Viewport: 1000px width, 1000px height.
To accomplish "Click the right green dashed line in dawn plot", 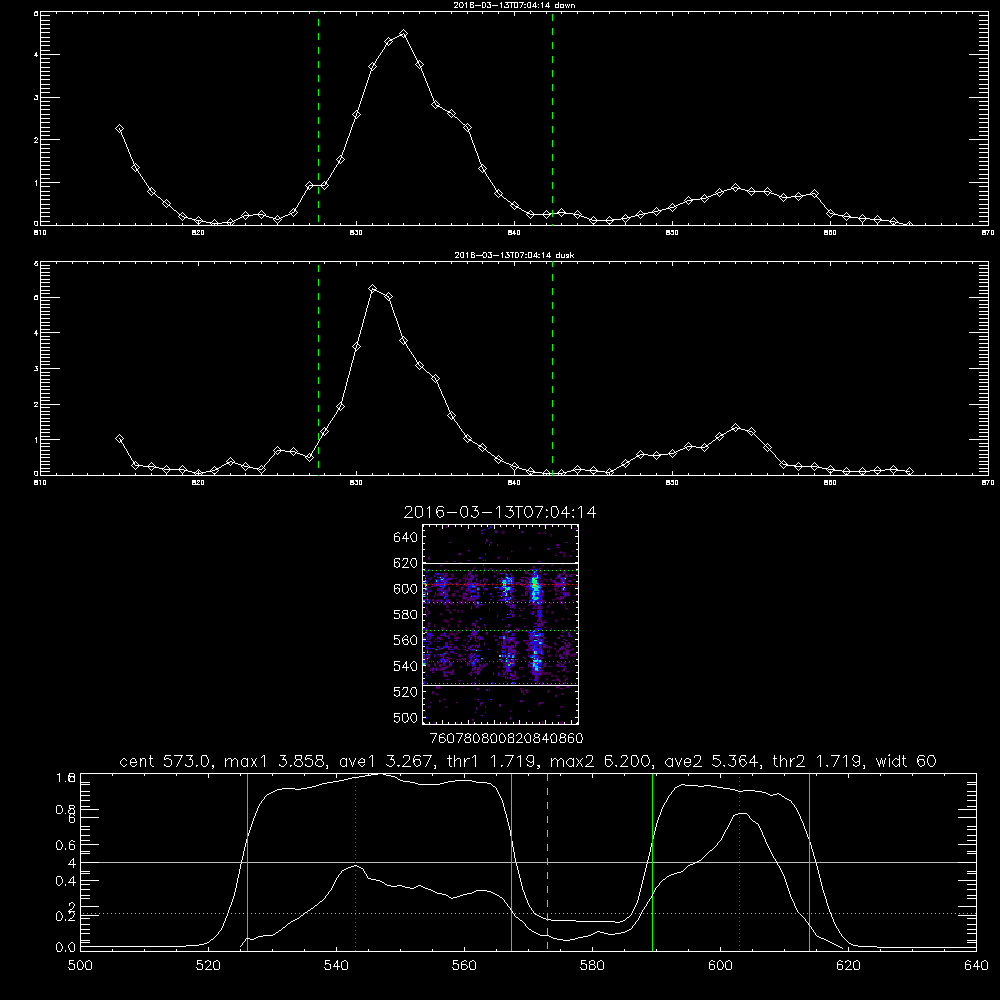I will coord(552,118).
